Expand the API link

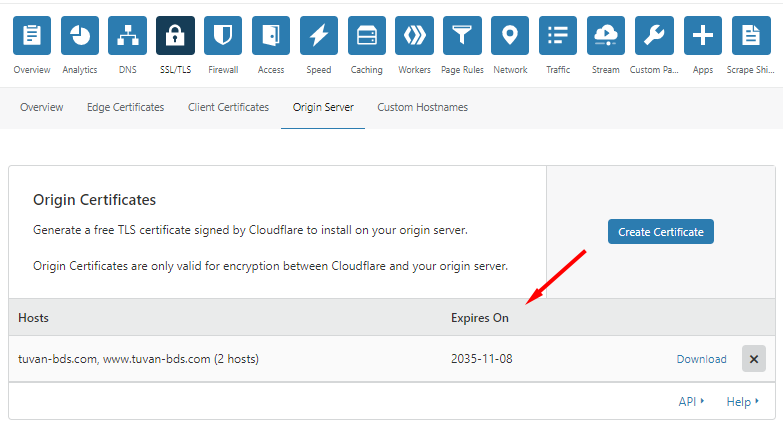pyautogui.click(x=691, y=402)
